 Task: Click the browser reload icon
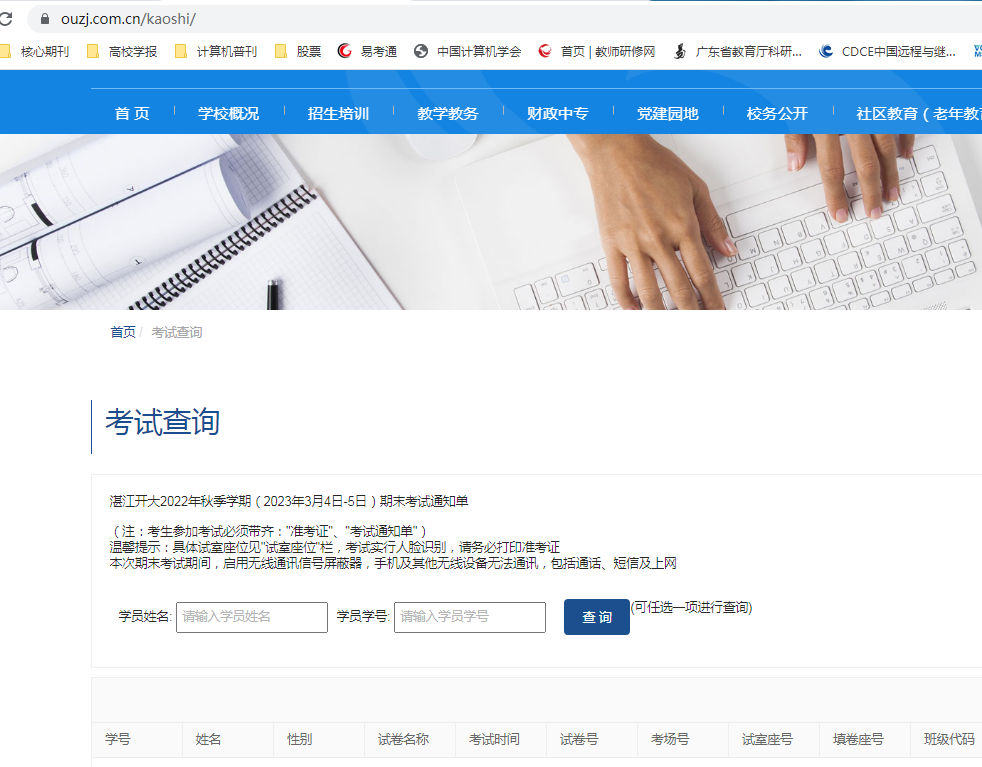point(6,19)
